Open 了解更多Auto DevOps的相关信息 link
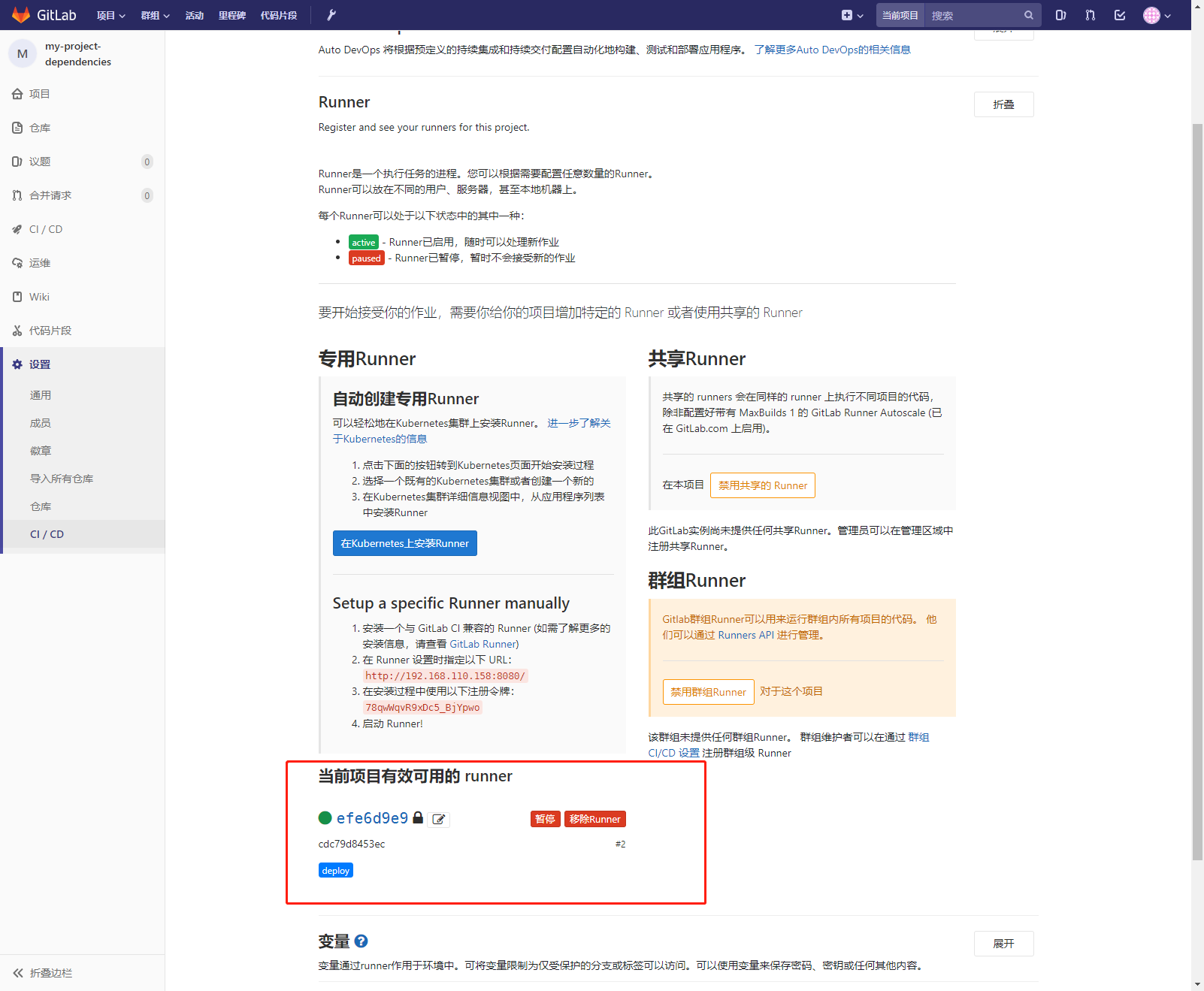The width and height of the screenshot is (1204, 991). click(832, 50)
